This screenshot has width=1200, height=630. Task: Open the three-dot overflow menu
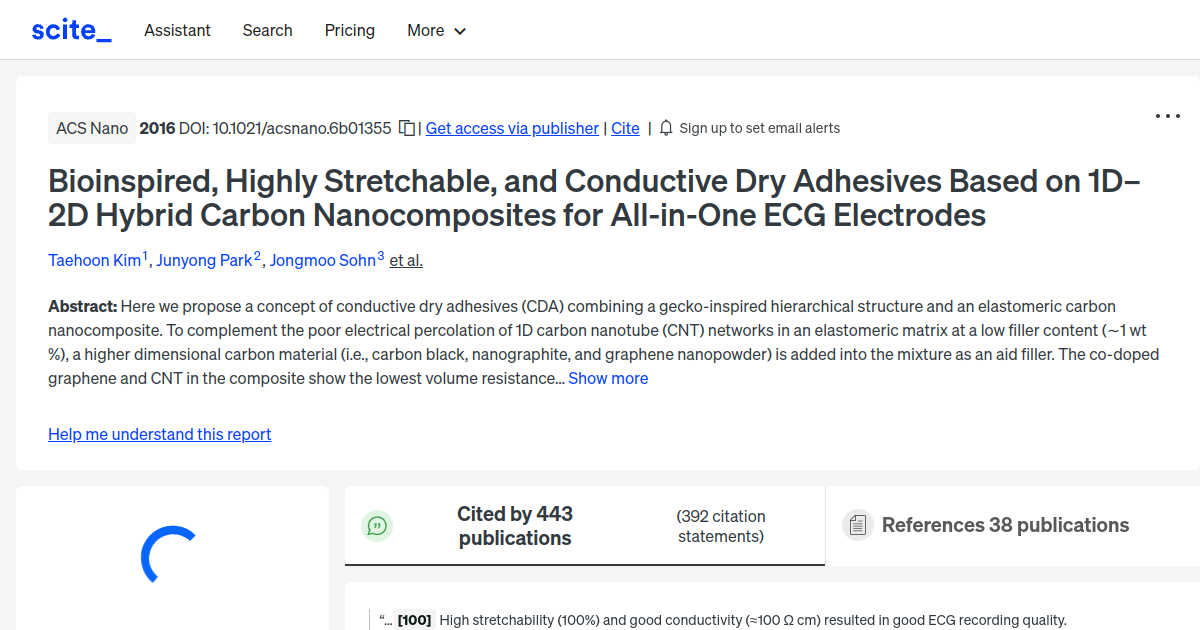click(x=1167, y=116)
